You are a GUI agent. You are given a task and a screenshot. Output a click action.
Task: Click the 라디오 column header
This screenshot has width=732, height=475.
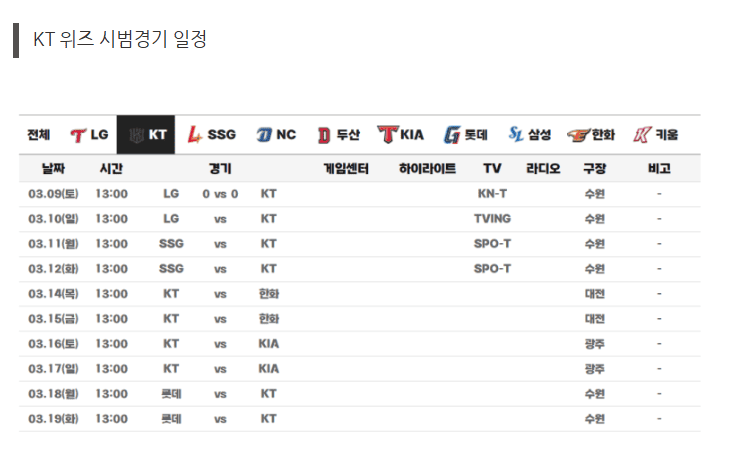coord(543,169)
